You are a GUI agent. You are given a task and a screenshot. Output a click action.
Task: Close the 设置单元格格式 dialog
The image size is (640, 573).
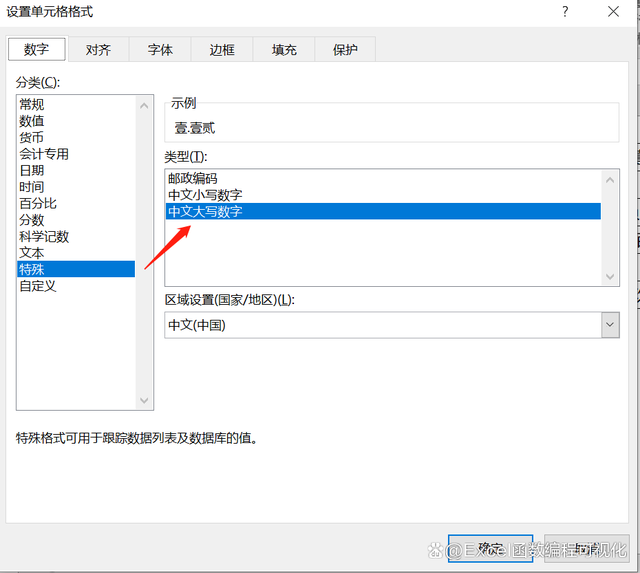coord(613,12)
